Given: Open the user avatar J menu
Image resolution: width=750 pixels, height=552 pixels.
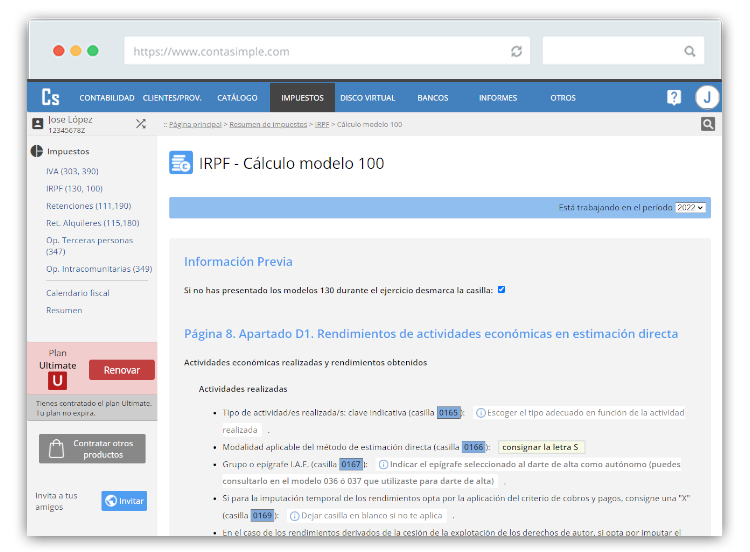Looking at the screenshot, I should (707, 97).
